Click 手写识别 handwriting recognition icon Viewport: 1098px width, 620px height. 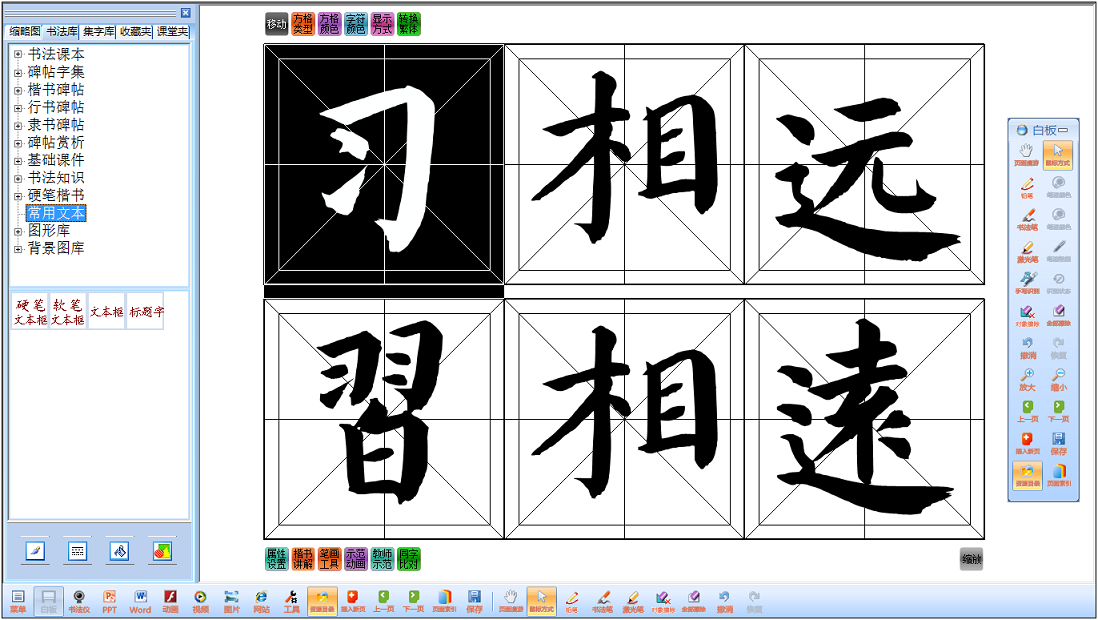pos(1027,283)
